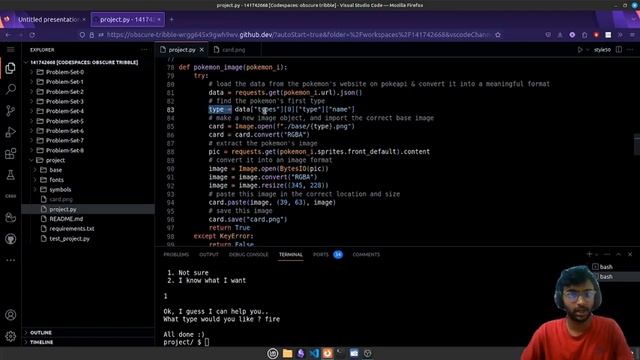Open editor More Actions ellipsis
The height and width of the screenshot is (360, 640).
(x=631, y=50)
